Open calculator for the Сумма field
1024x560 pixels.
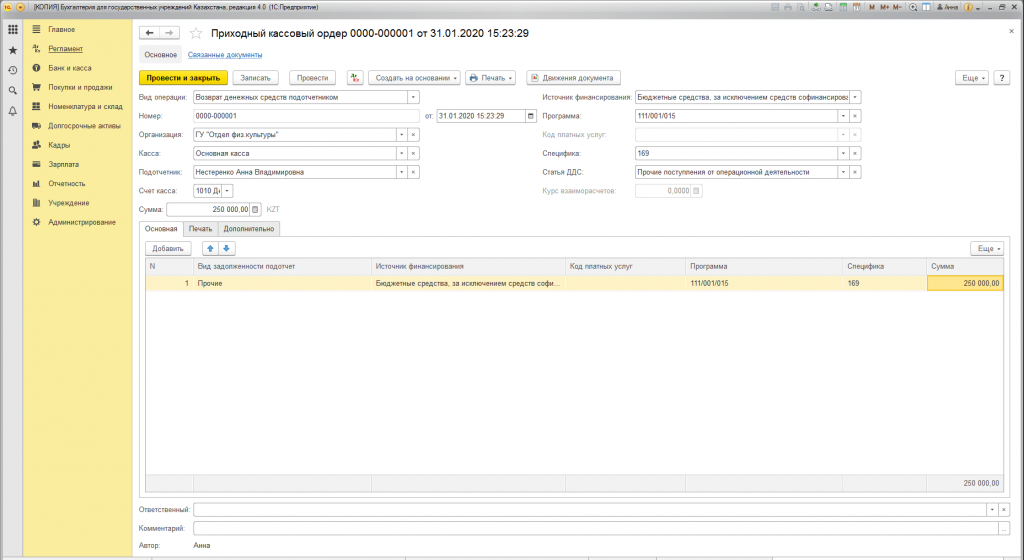(255, 210)
